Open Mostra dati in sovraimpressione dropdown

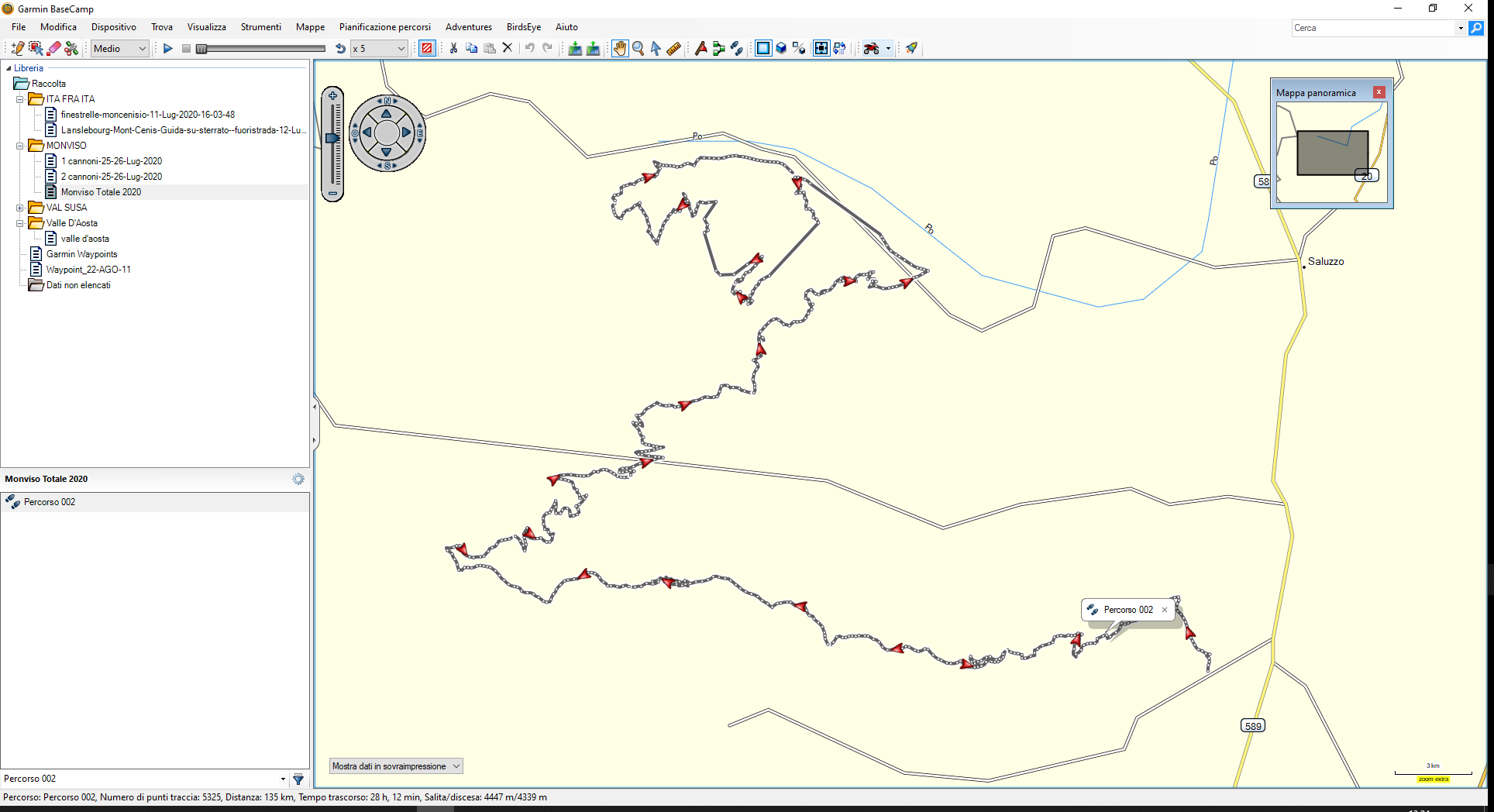tap(396, 766)
